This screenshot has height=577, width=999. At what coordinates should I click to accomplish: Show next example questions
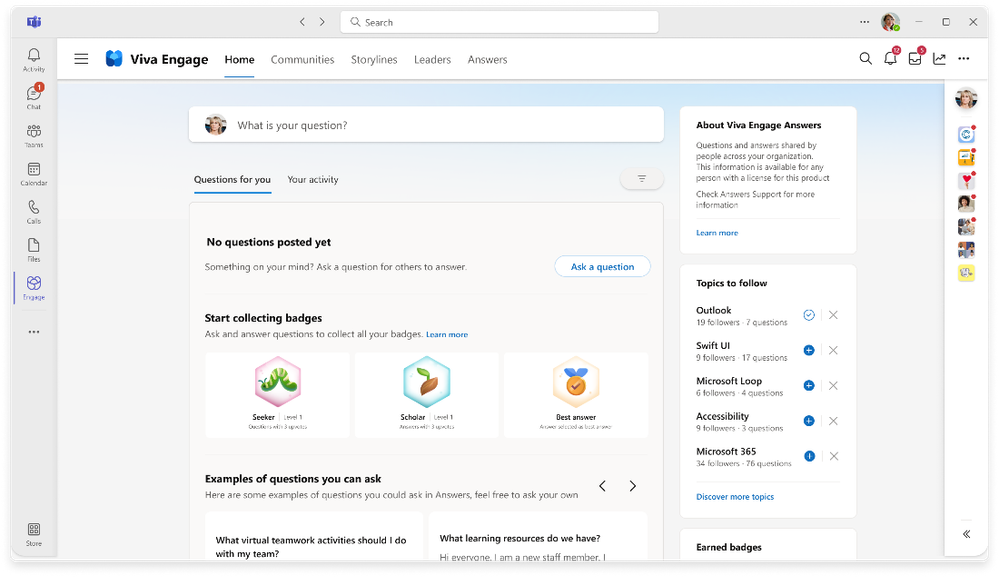(x=633, y=486)
